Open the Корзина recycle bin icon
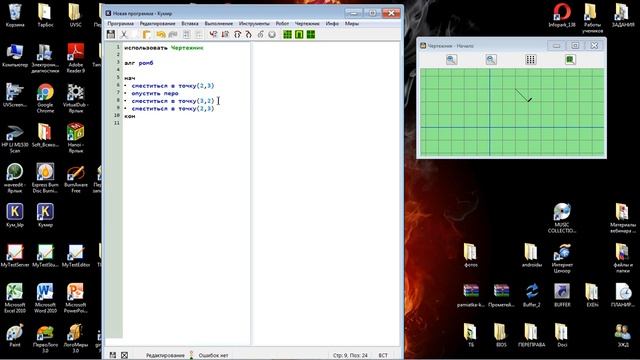Screen dimensions: 640x360 click(x=15, y=16)
